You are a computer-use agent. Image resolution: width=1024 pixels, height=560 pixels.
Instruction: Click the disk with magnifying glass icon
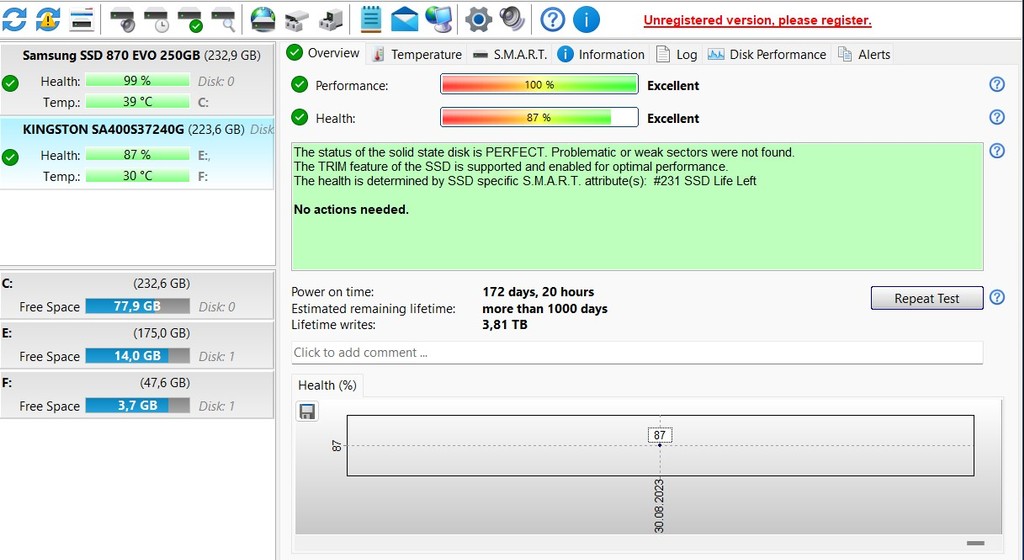(x=223, y=19)
